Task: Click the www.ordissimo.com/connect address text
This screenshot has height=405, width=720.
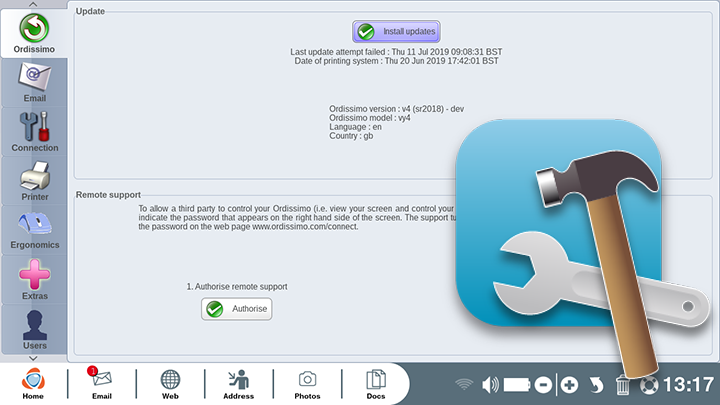Action: pyautogui.click(x=305, y=226)
